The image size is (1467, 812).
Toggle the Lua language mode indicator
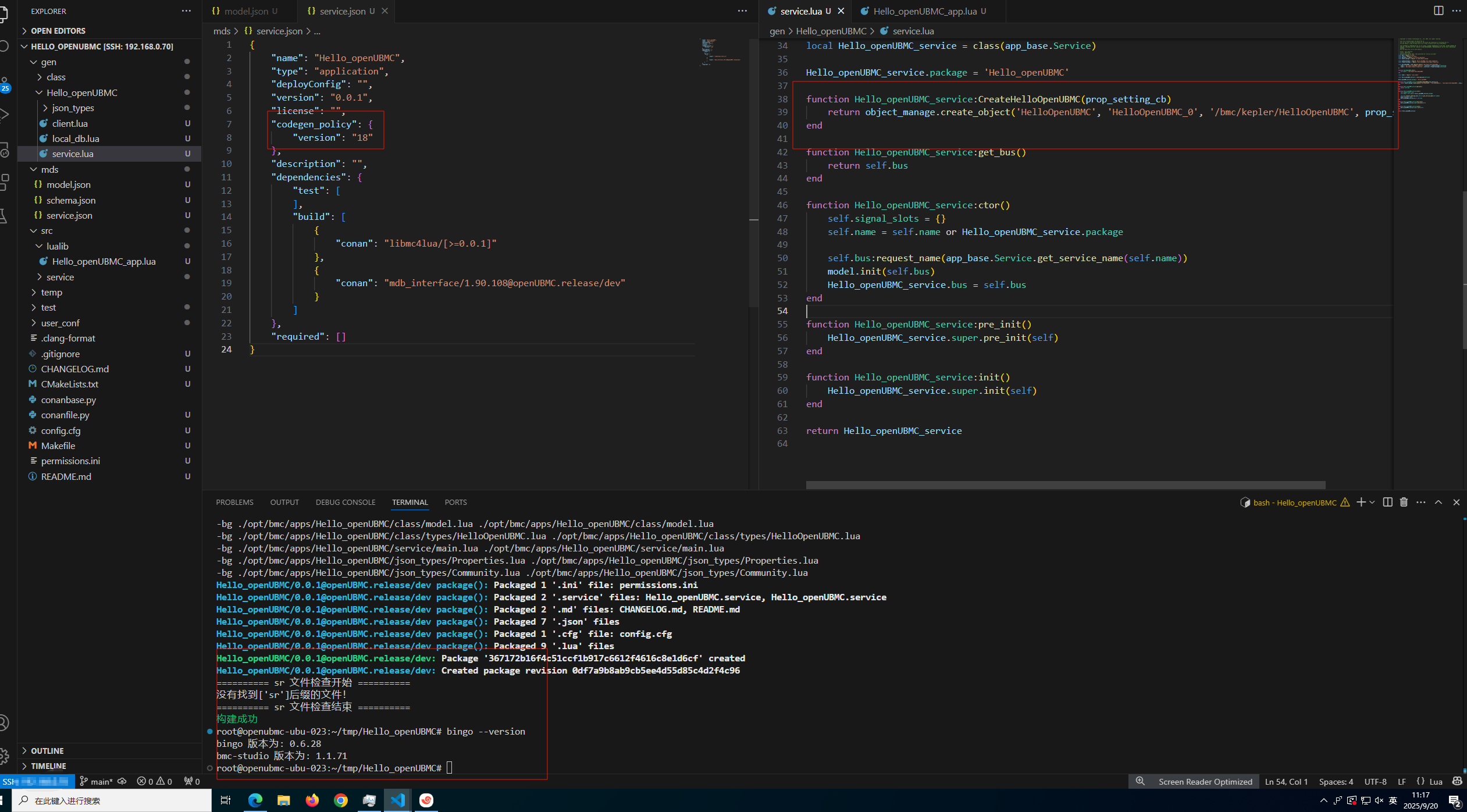[1436, 781]
